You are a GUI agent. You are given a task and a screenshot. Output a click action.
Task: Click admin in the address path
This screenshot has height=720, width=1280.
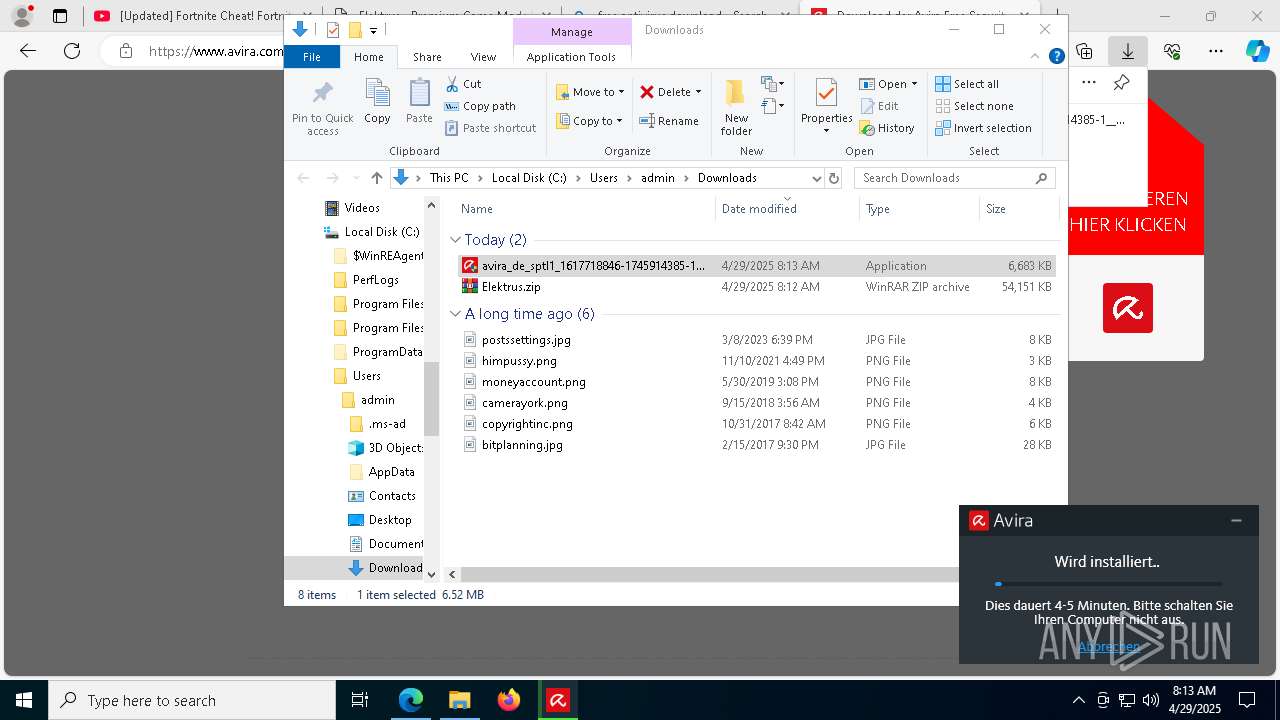[658, 178]
